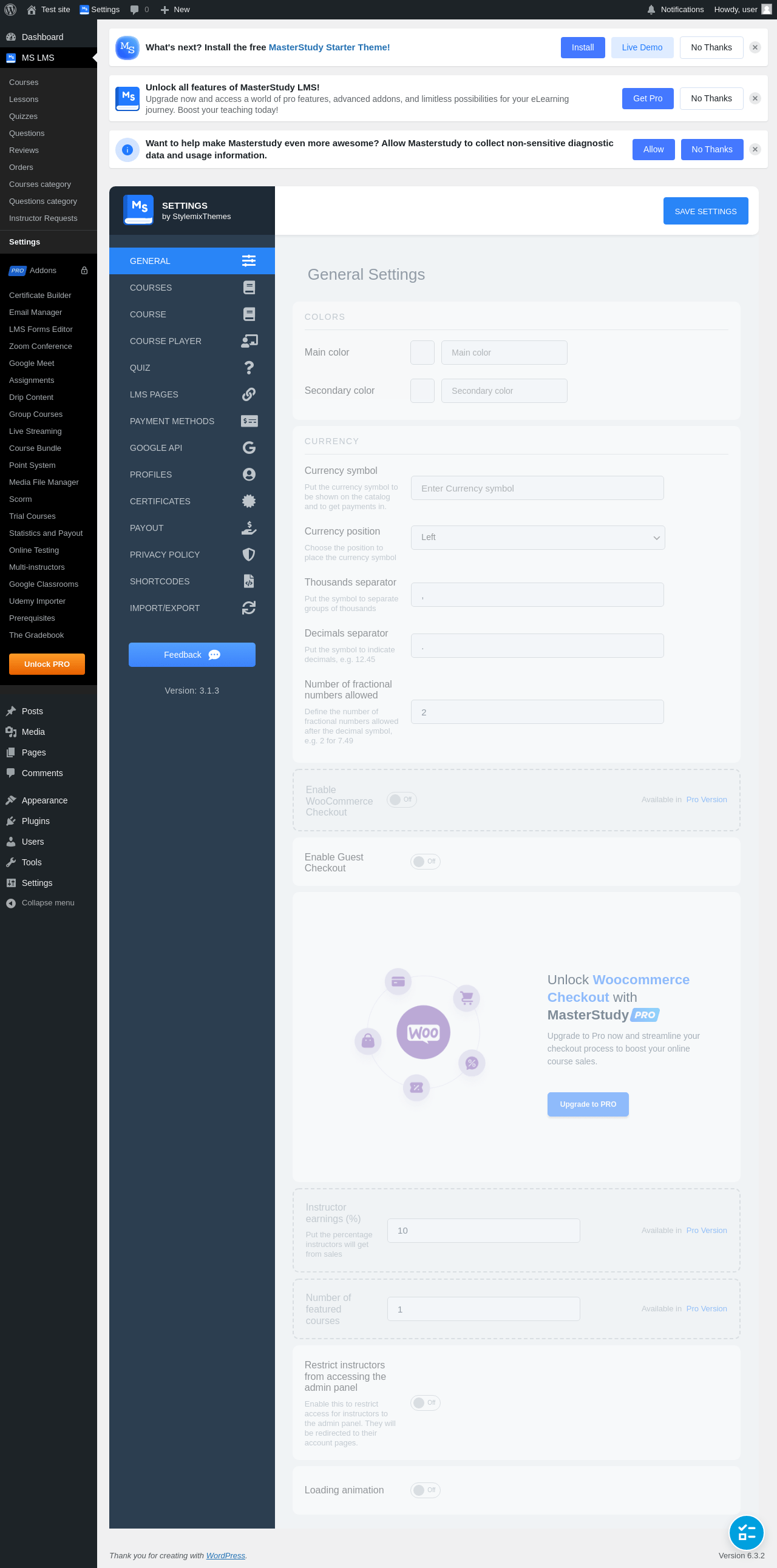This screenshot has width=777, height=1568.
Task: Open the Secondary color swatch
Action: [422, 391]
